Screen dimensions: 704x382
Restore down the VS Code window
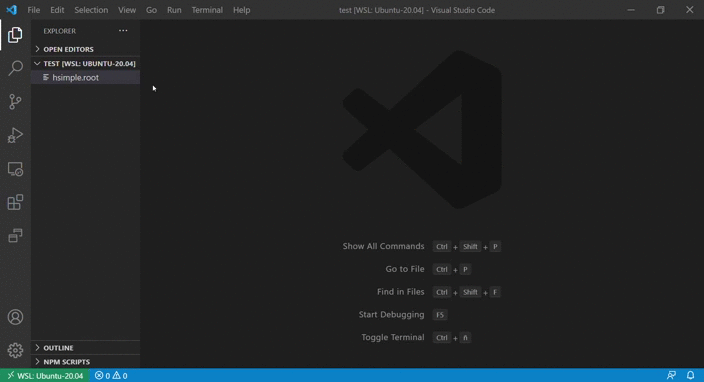click(660, 10)
